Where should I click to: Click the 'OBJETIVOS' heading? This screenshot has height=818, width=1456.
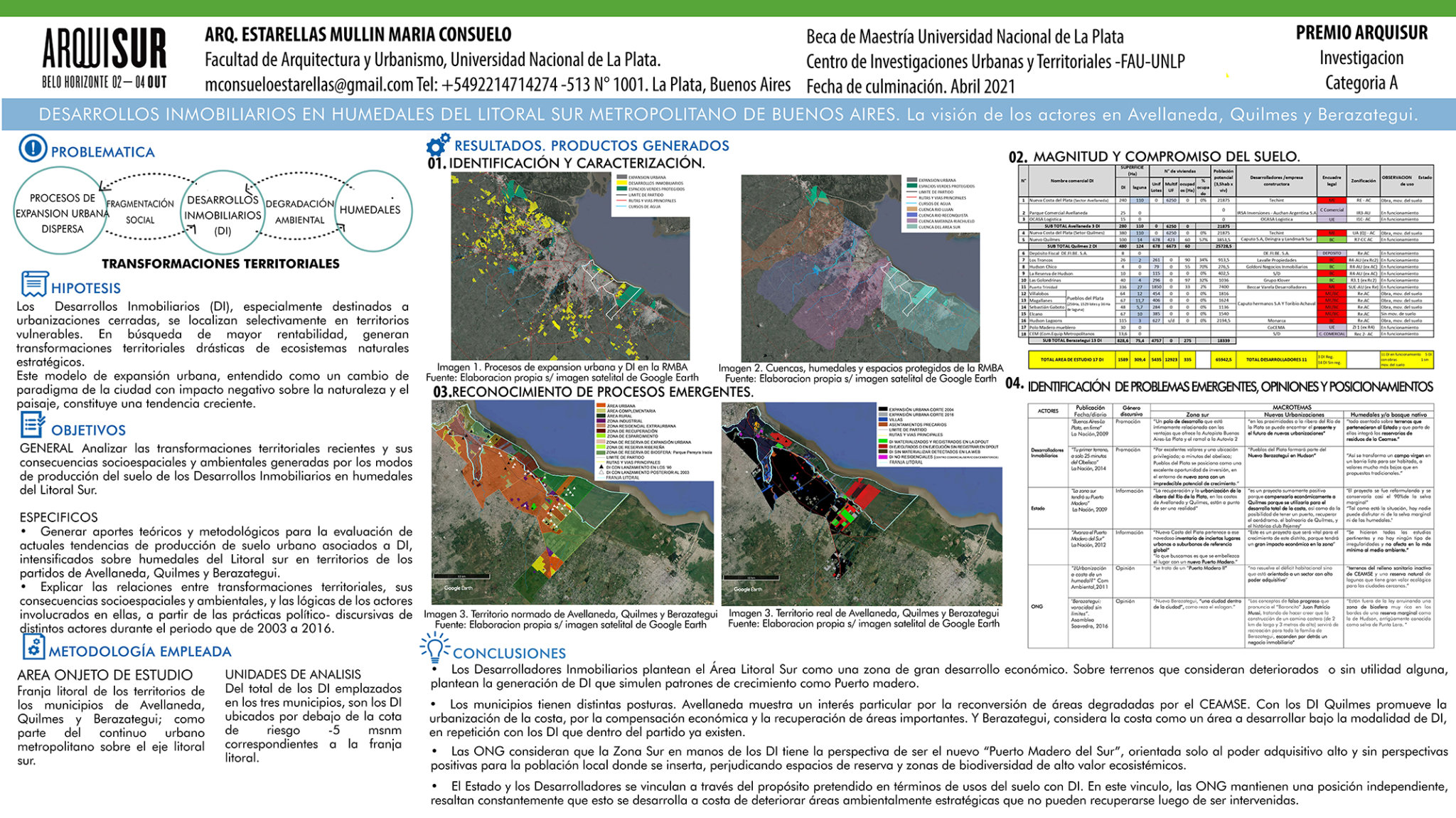pyautogui.click(x=88, y=430)
